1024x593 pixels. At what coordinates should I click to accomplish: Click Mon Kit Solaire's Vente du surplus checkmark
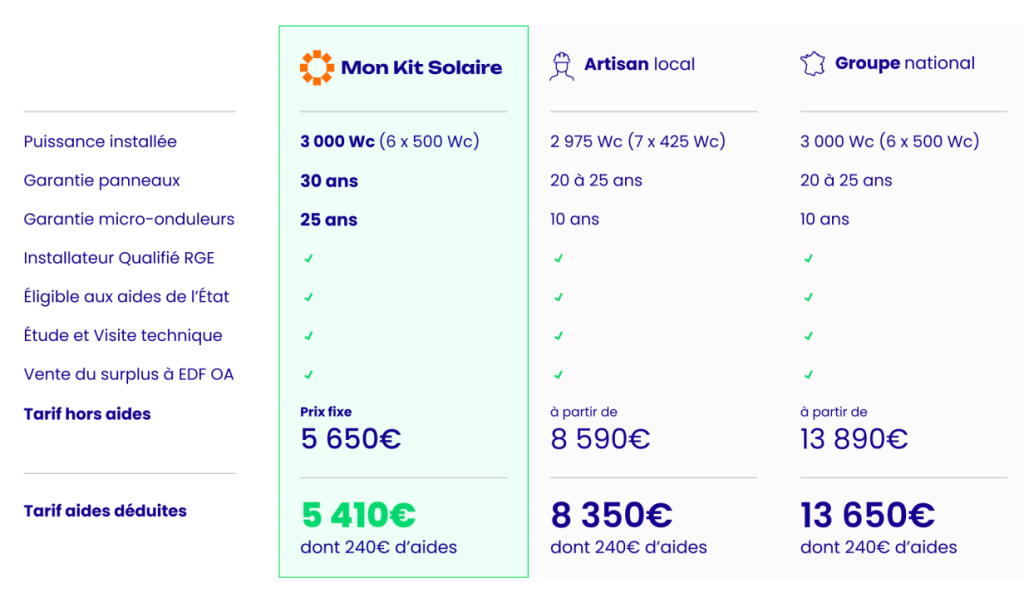click(x=309, y=375)
